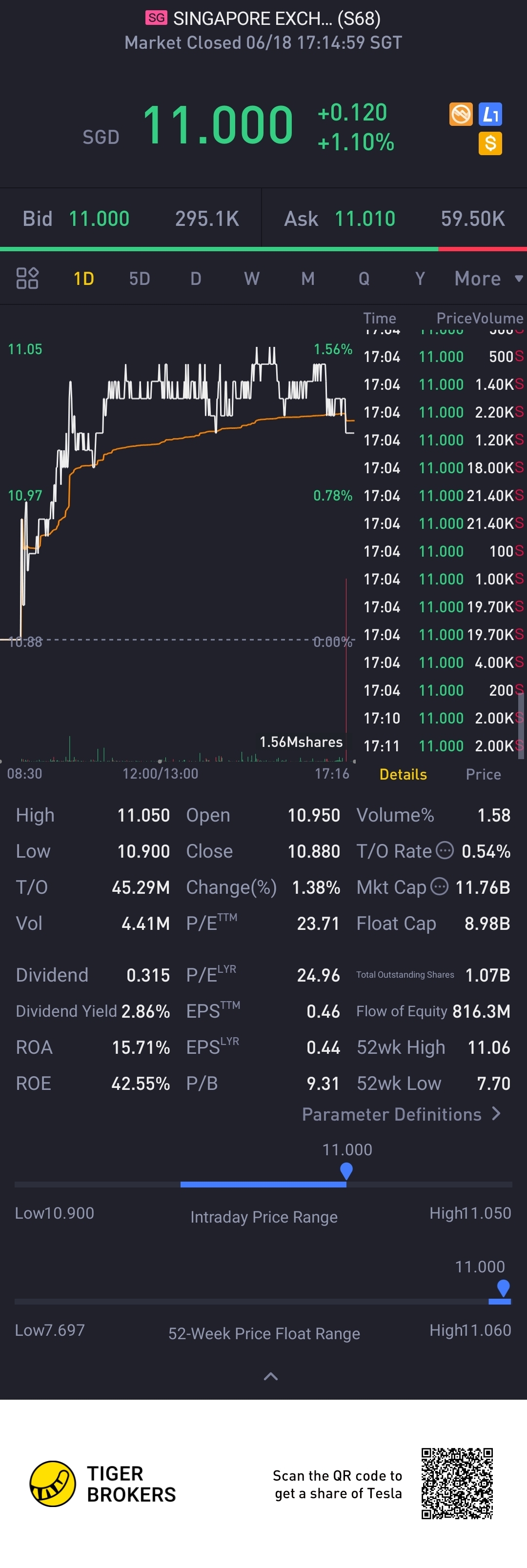Tap the large 11.000 last price
Image resolution: width=527 pixels, height=1568 pixels.
[x=218, y=125]
